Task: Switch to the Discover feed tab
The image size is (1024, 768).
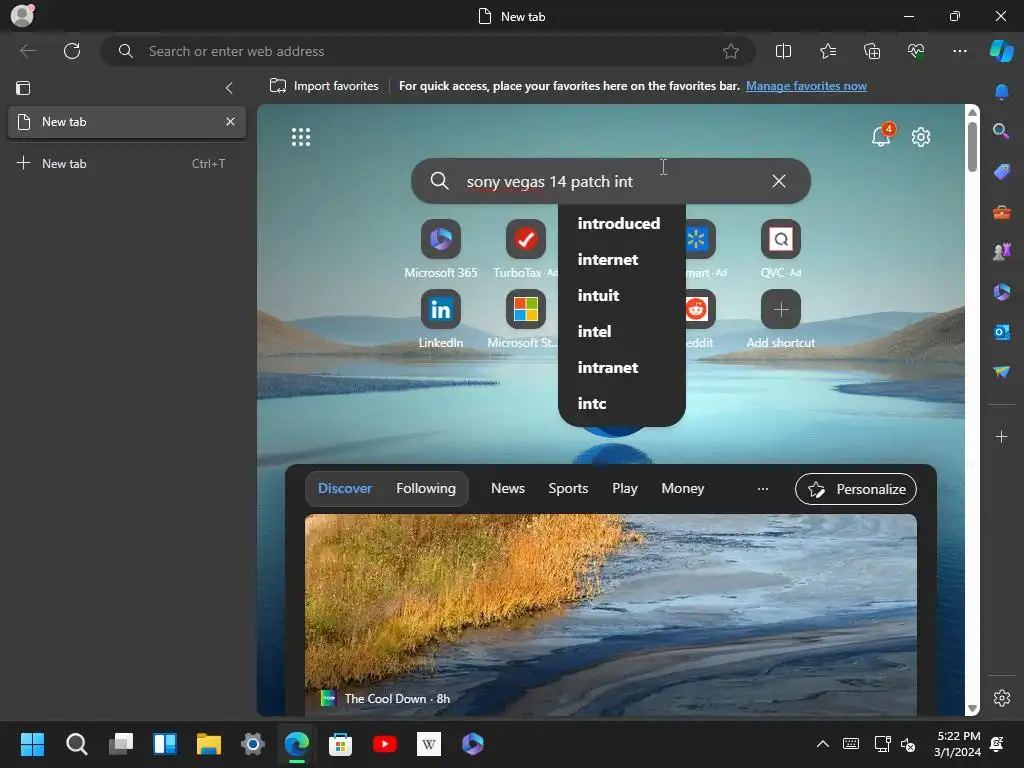Action: point(345,488)
